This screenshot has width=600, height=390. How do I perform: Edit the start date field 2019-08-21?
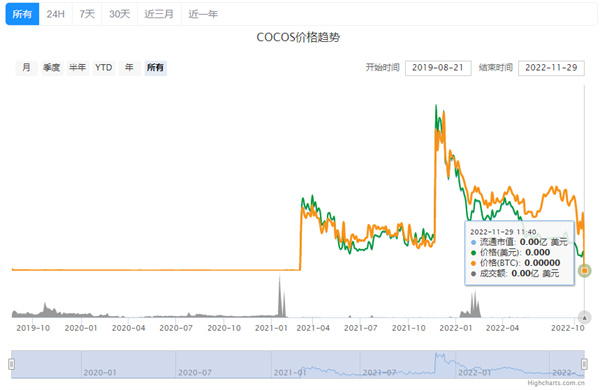click(x=438, y=68)
